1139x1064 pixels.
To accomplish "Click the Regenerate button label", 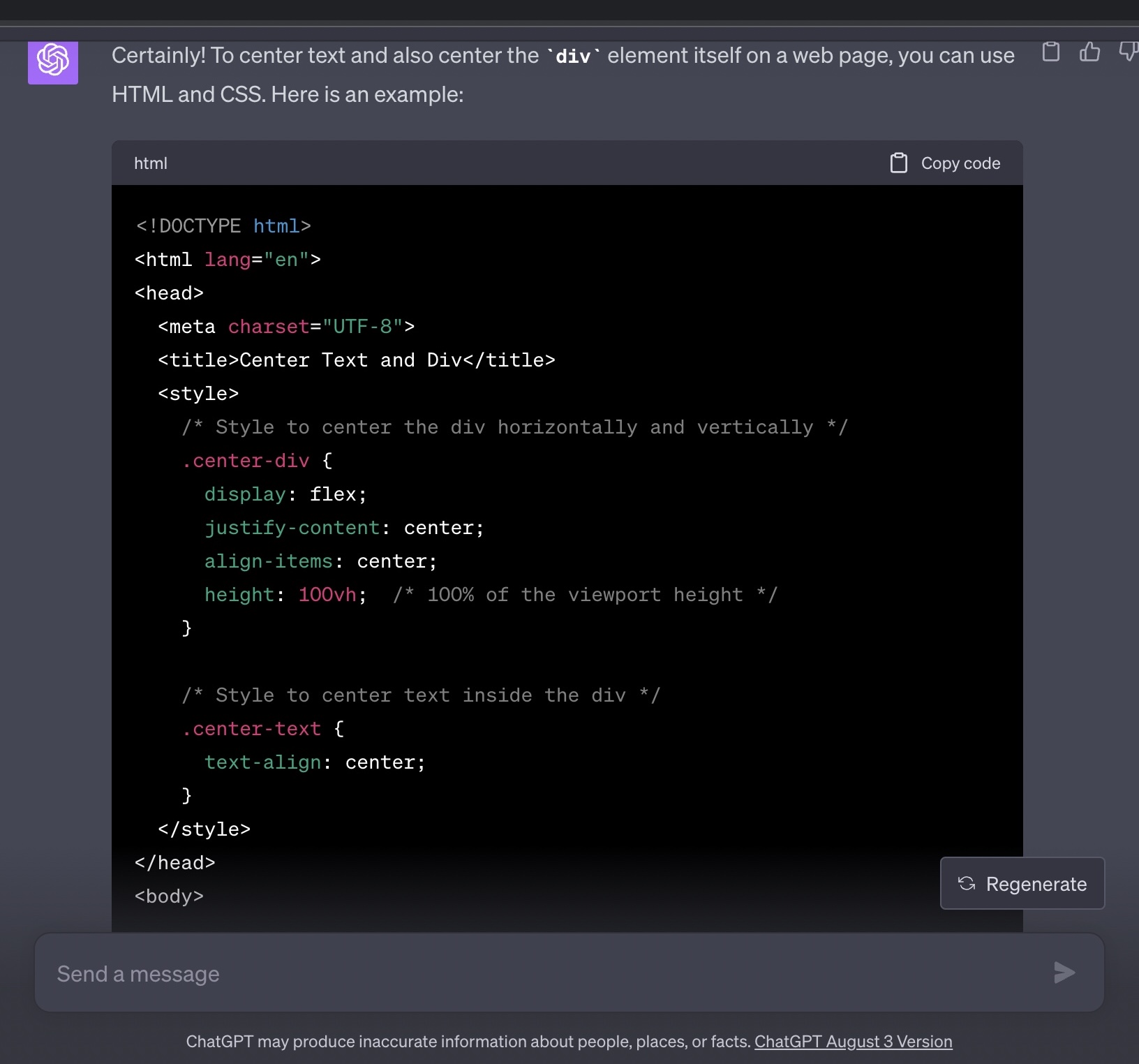I will [1036, 885].
